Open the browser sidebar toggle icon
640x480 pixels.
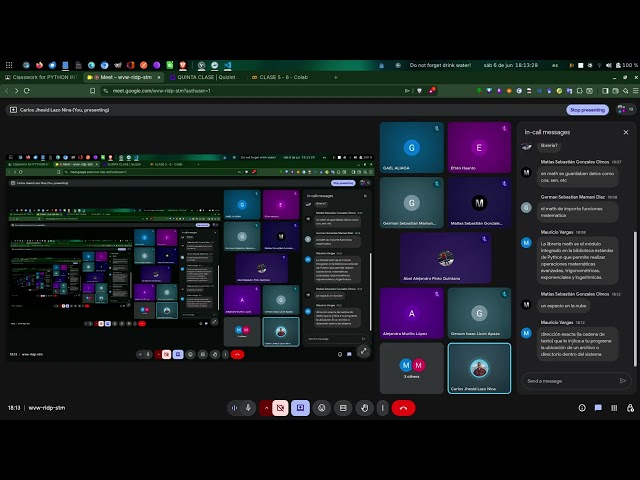tap(605, 91)
